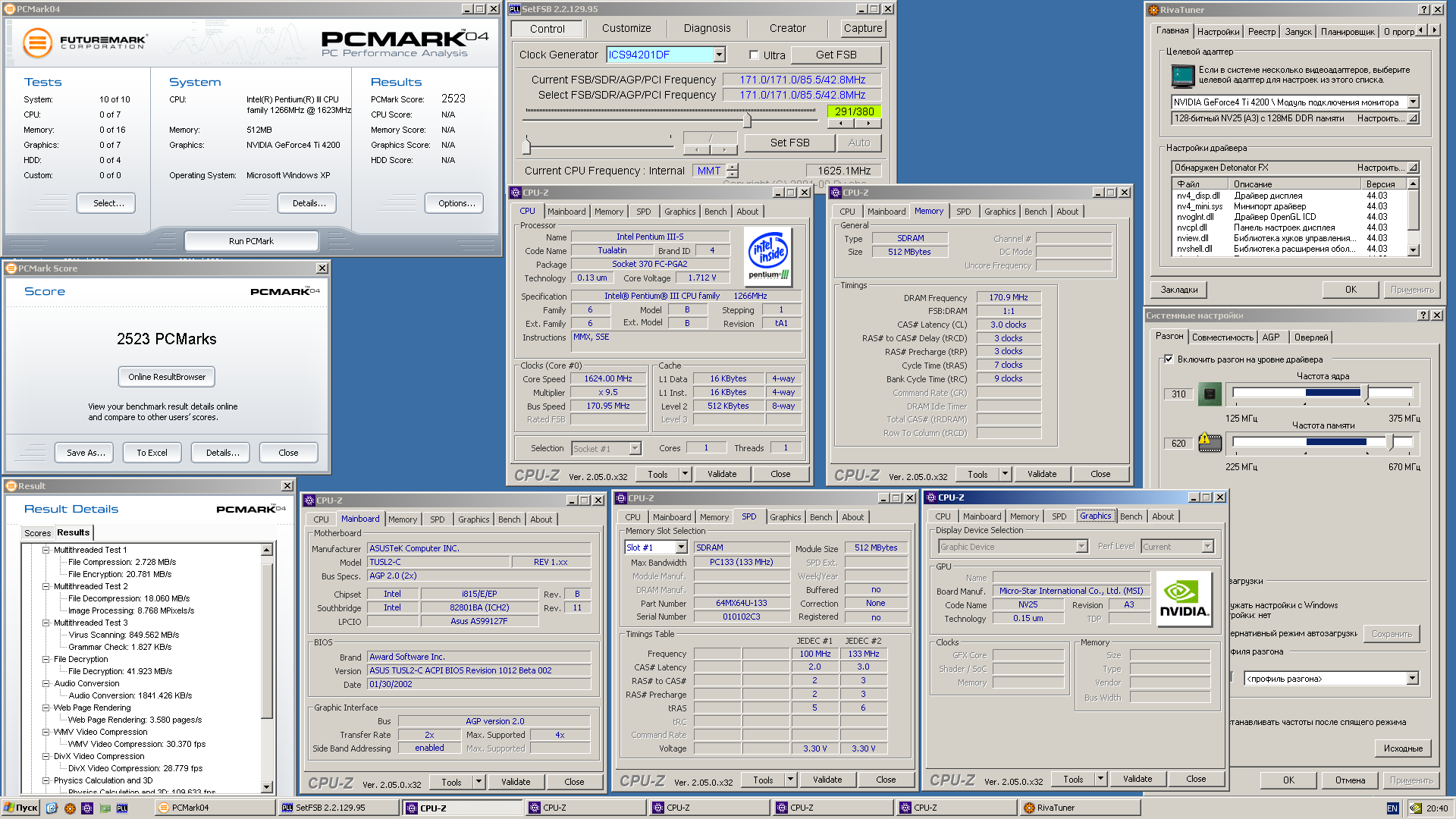The width and height of the screenshot is (1456, 819).
Task: Click the Select… button under Tests in PCMark04
Action: click(106, 203)
